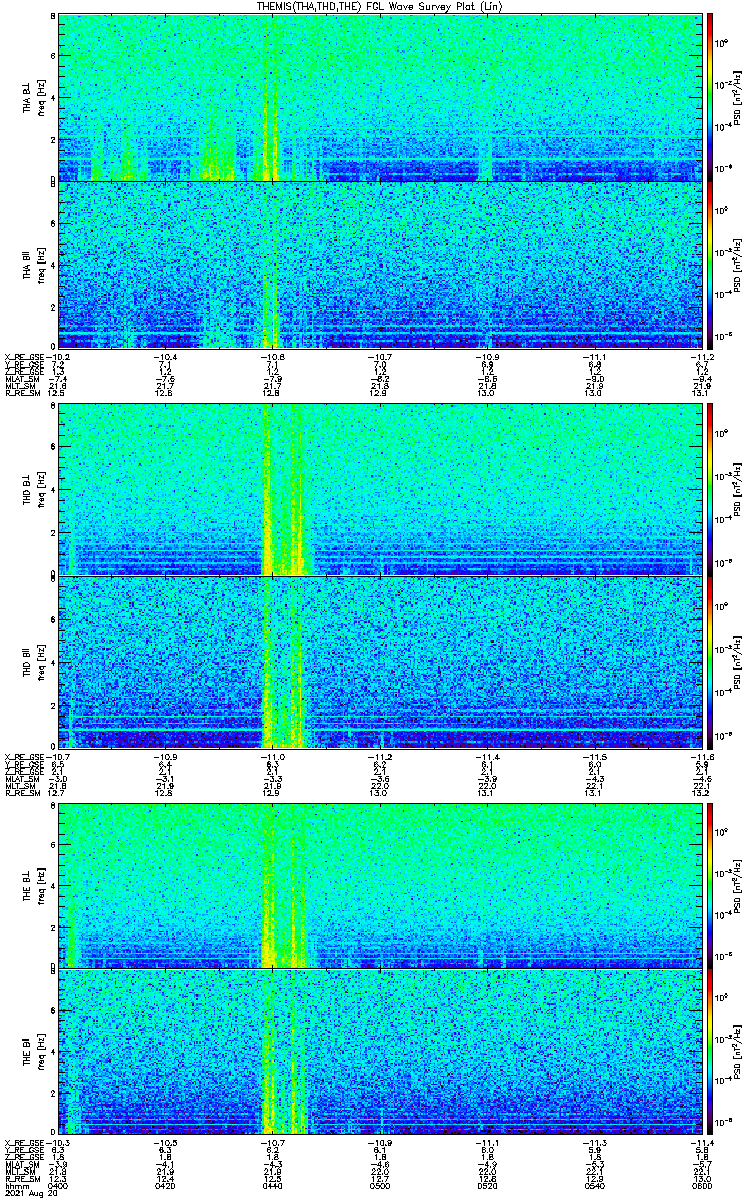Click 'X_RE_GSE' row label under THA panels
This screenshot has height=1200, width=750.
click(x=22, y=356)
